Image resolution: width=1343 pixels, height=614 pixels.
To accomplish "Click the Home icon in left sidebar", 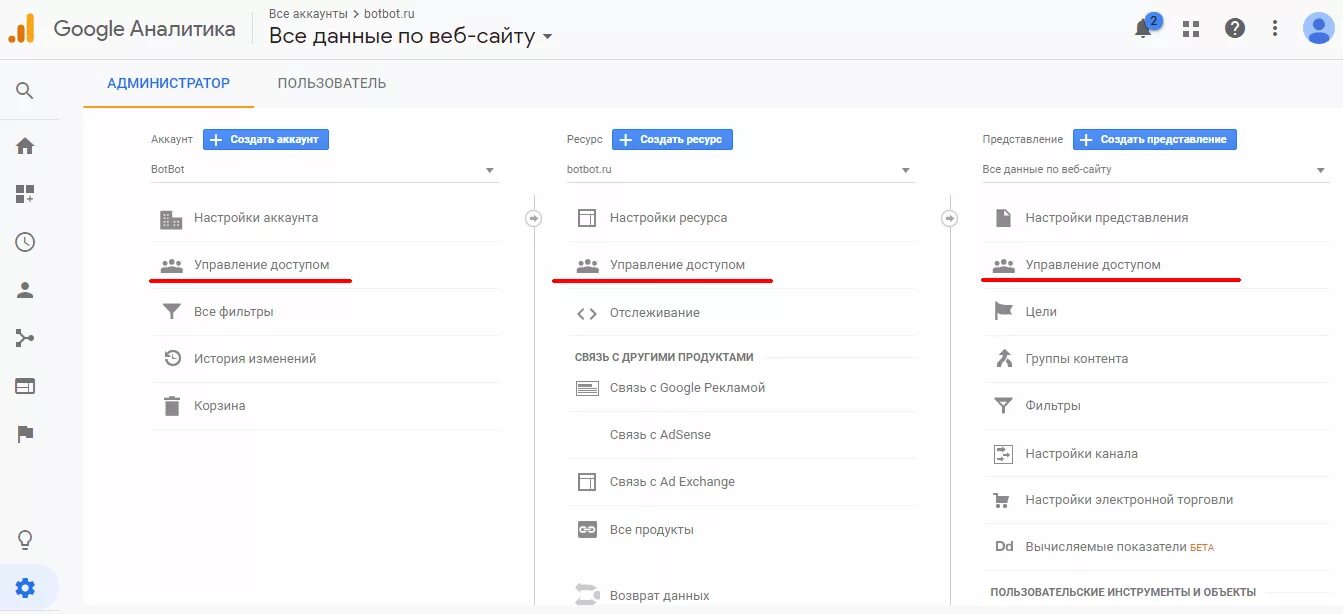I will [25, 146].
